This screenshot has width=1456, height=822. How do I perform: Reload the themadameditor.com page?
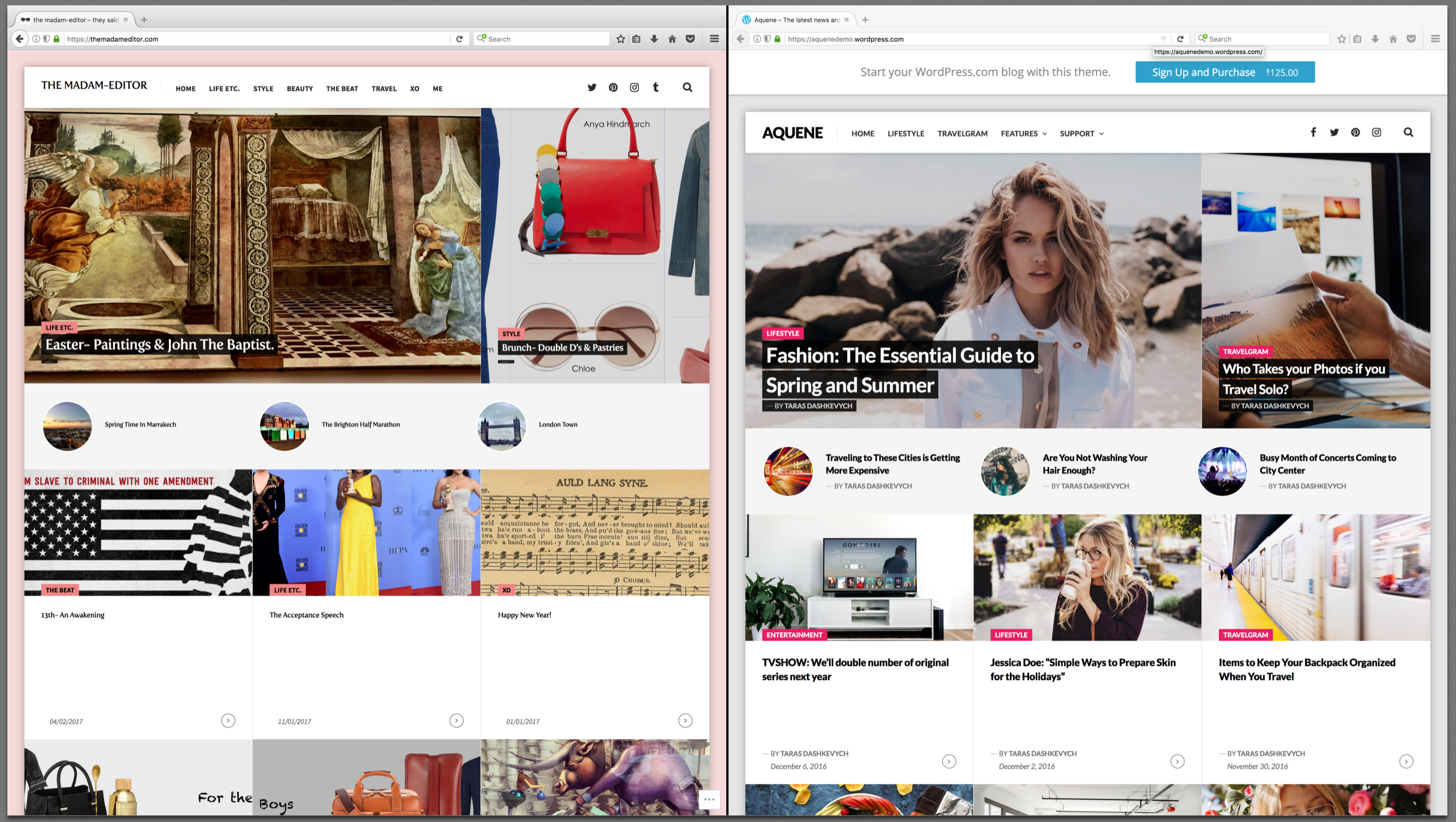(459, 39)
